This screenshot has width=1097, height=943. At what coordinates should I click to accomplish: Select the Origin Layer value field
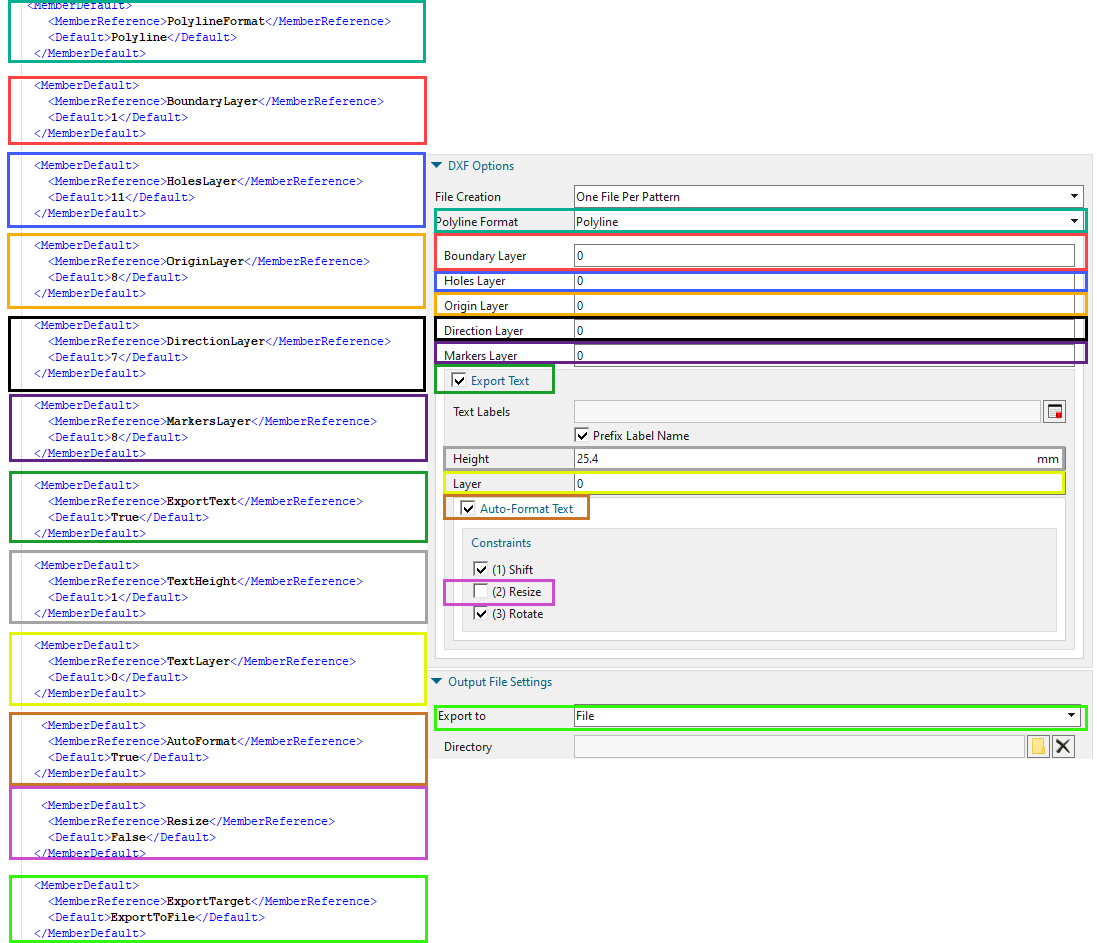coord(825,306)
